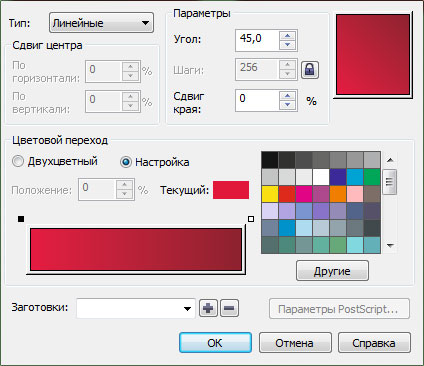Image resolution: width=424 pixels, height=366 pixels.
Task: Pick the lavender swatch in fourth row
Action: pos(270,211)
